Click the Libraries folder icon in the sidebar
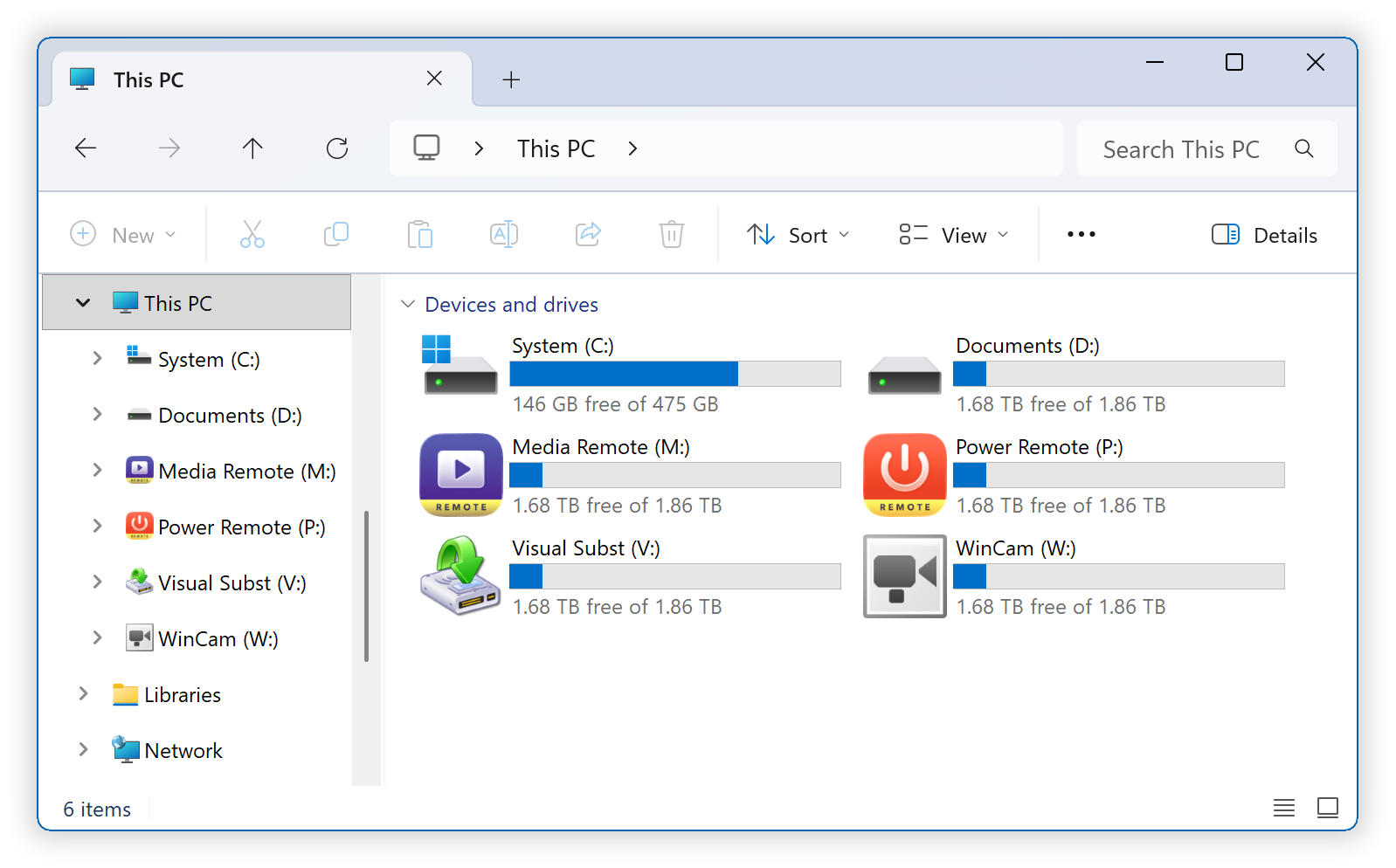 coord(126,694)
